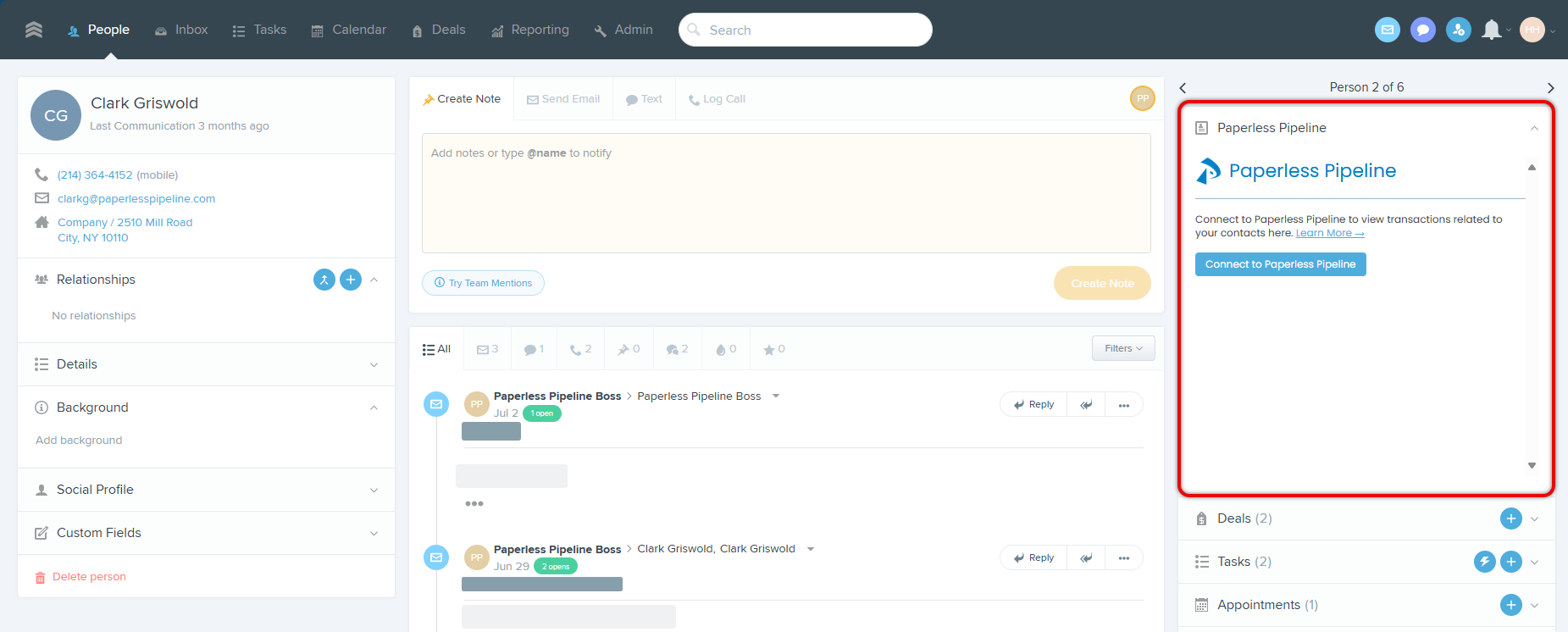Call the mobile number (214) 364-4152
This screenshot has width=1568, height=632.
pos(95,175)
